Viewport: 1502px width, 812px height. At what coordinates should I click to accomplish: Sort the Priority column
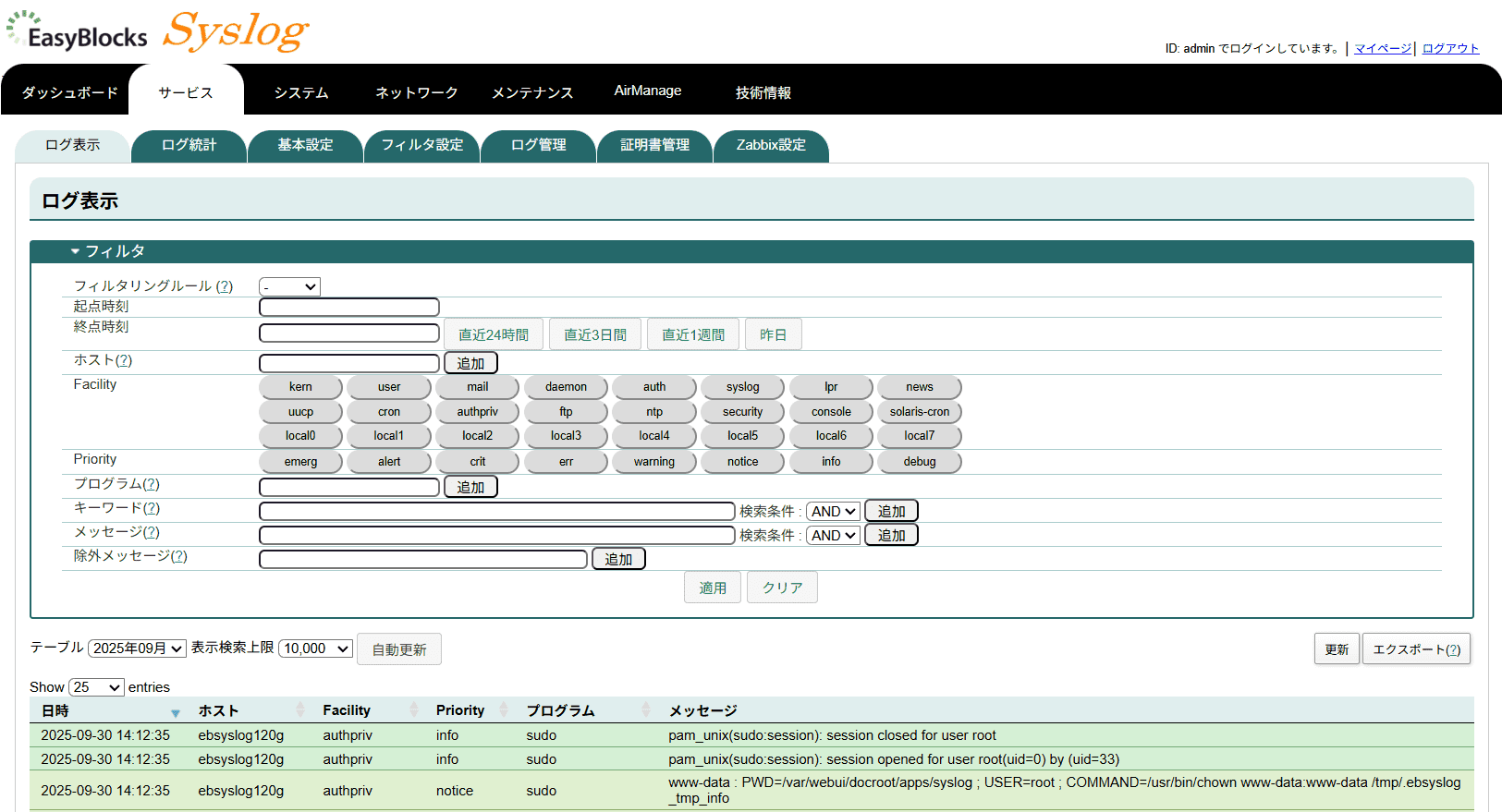504,710
